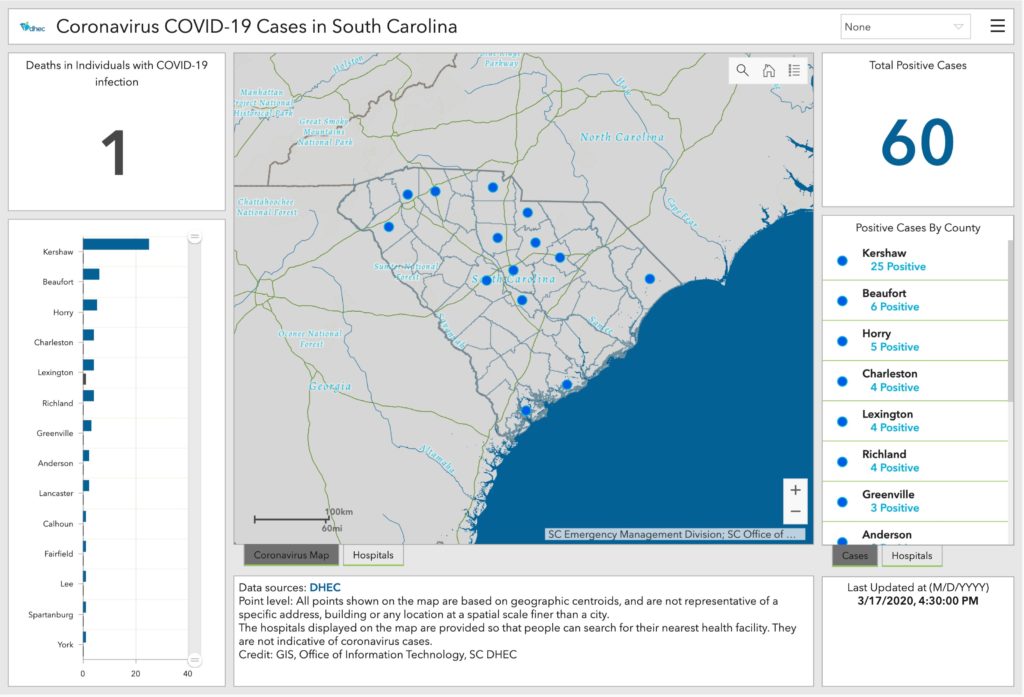Follow the DHEC data source link

click(x=327, y=587)
